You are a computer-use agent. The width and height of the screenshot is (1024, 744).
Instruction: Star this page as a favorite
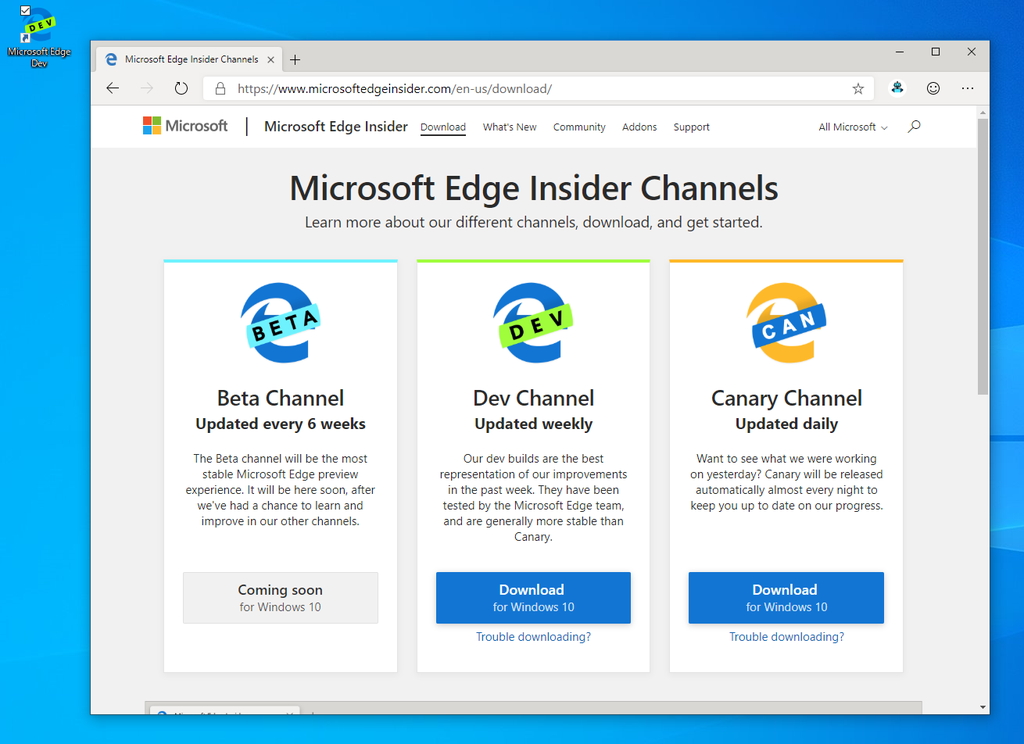(x=858, y=88)
